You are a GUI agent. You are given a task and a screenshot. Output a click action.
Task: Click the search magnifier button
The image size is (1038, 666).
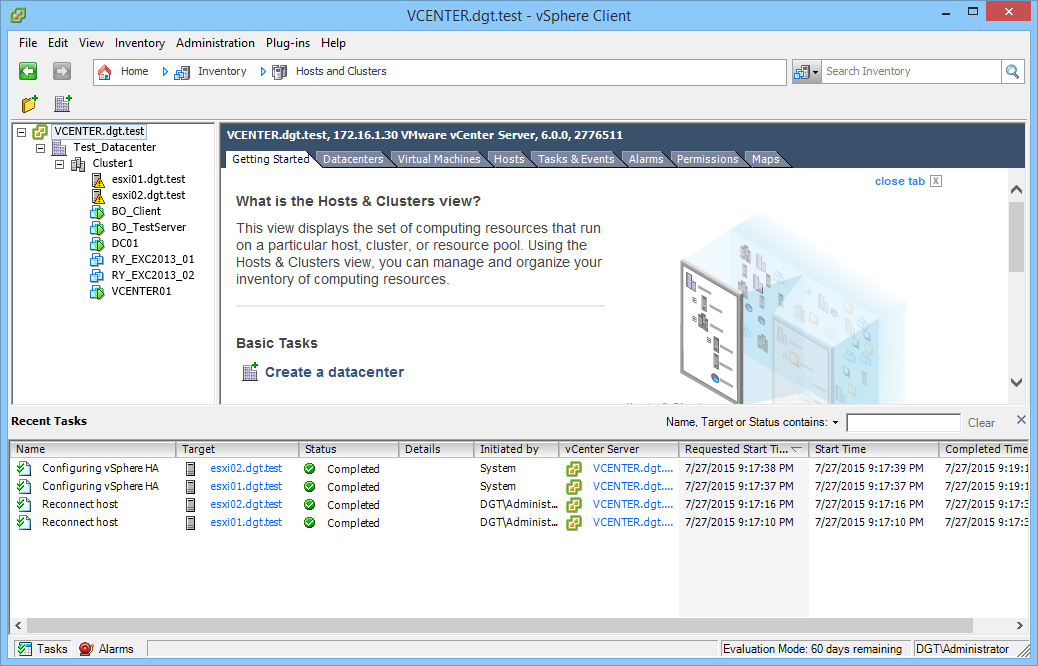coord(1012,71)
